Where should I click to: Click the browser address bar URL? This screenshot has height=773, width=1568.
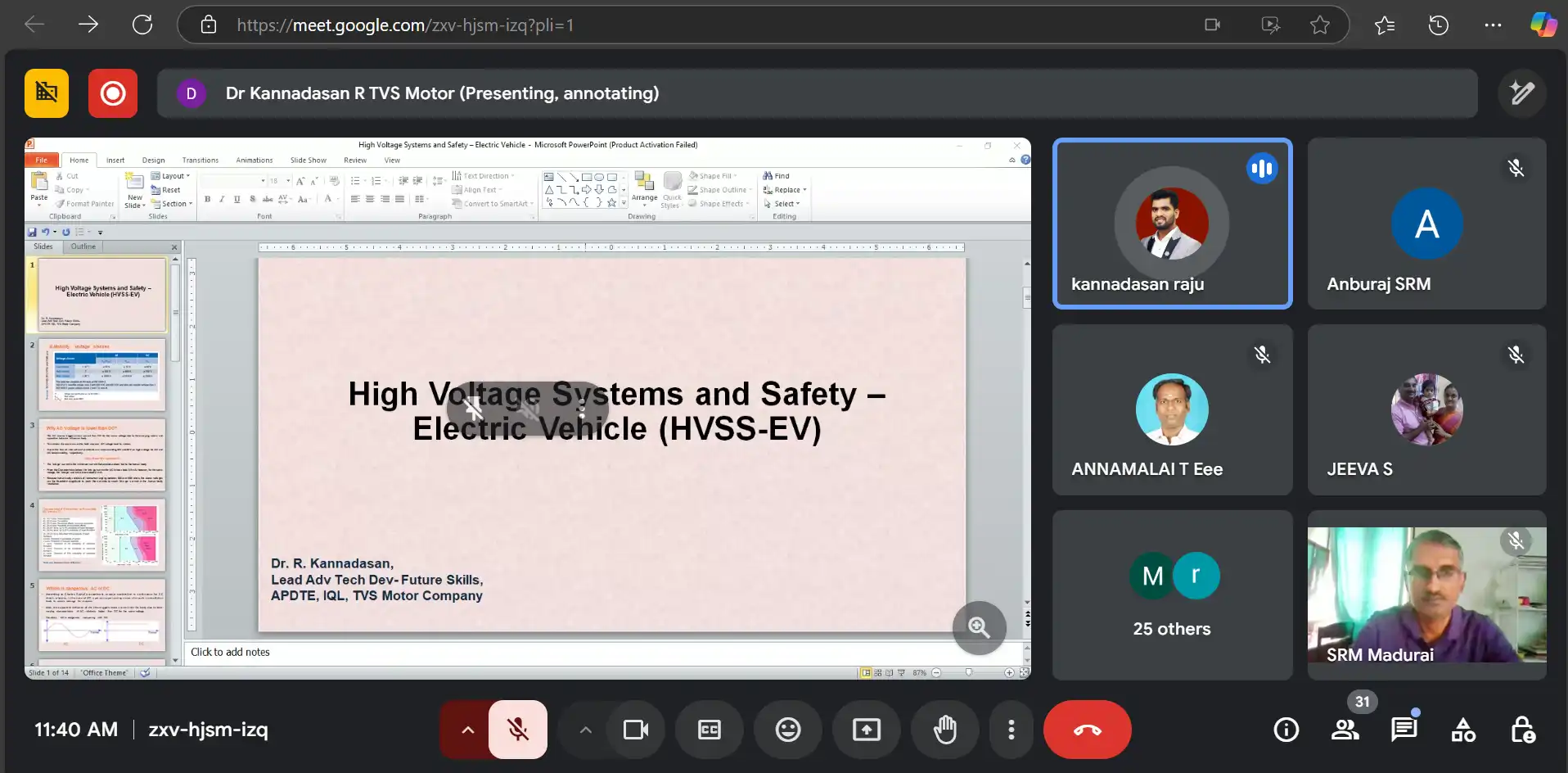[405, 25]
